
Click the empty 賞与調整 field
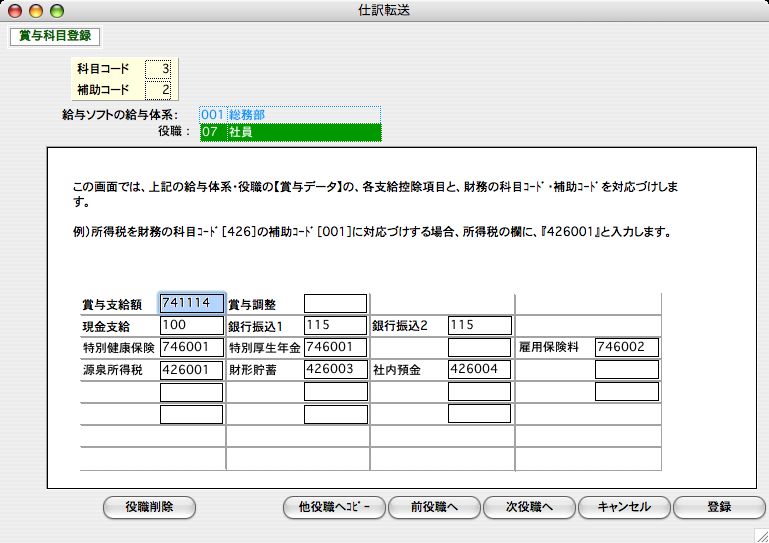tap(335, 303)
